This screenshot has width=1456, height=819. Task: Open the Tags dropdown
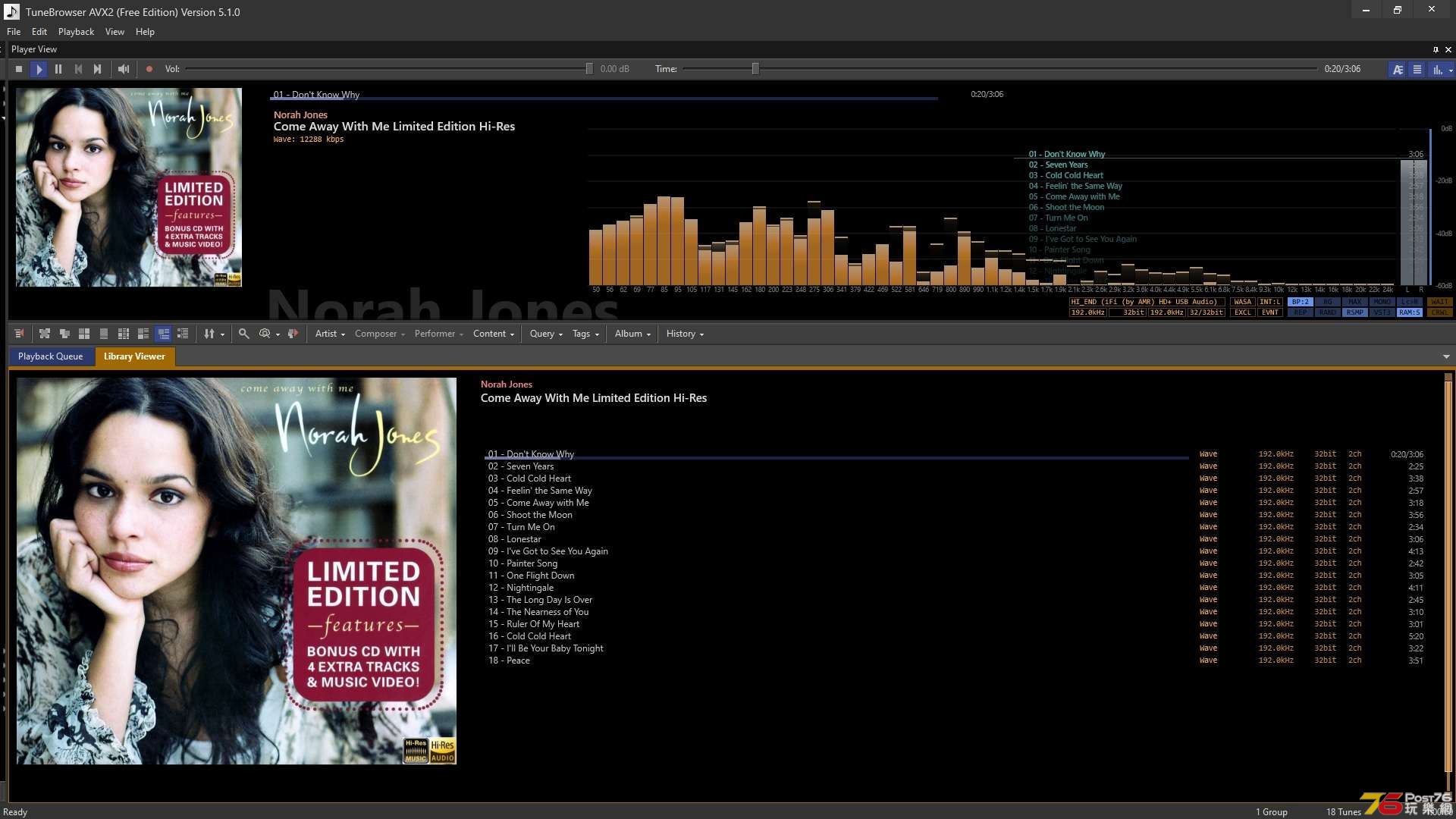[x=585, y=334]
